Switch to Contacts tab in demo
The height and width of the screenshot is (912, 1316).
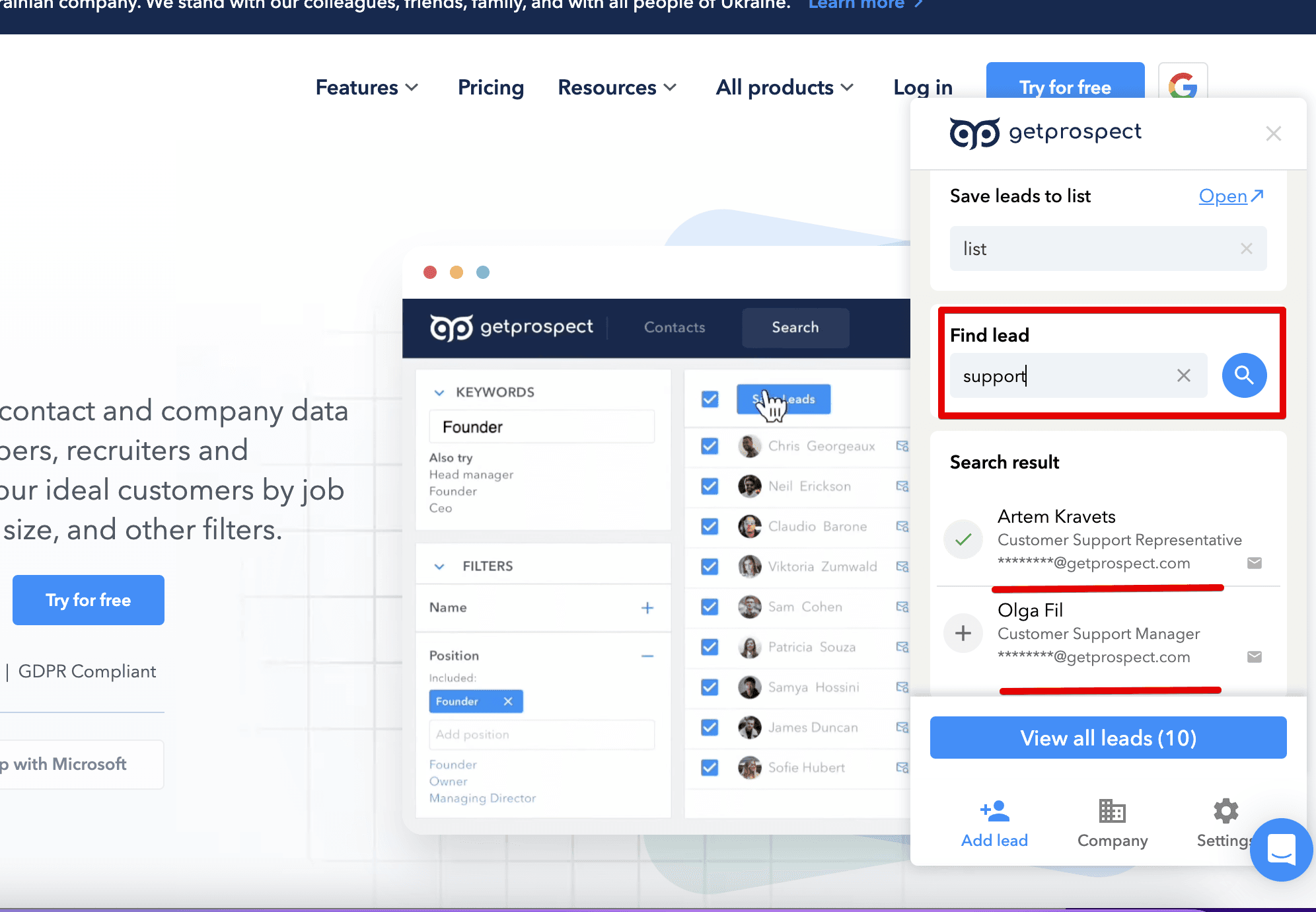(x=675, y=327)
